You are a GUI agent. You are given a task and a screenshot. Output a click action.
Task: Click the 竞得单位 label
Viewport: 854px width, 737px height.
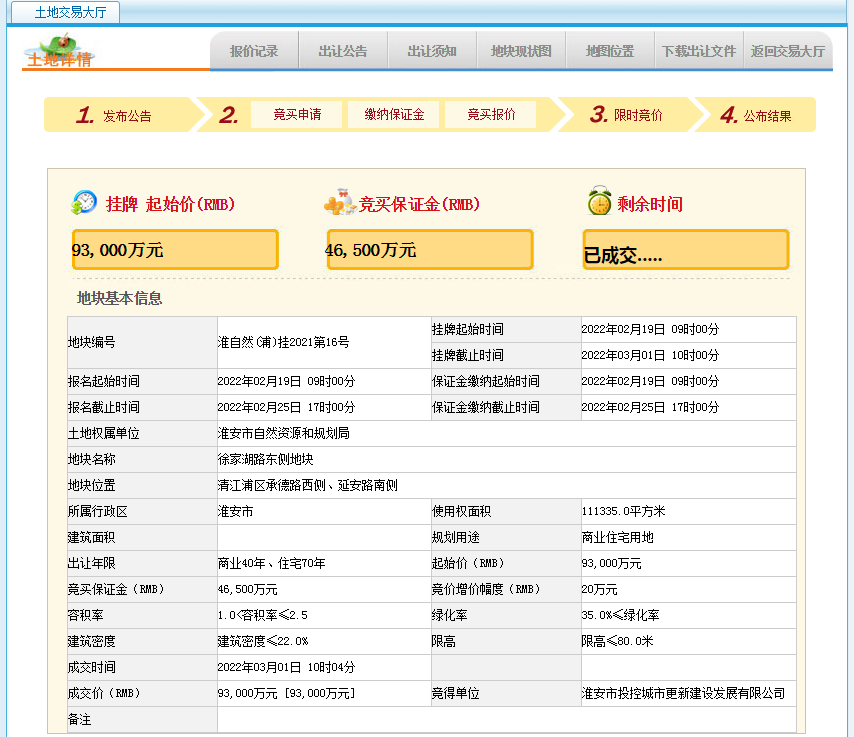pyautogui.click(x=455, y=693)
